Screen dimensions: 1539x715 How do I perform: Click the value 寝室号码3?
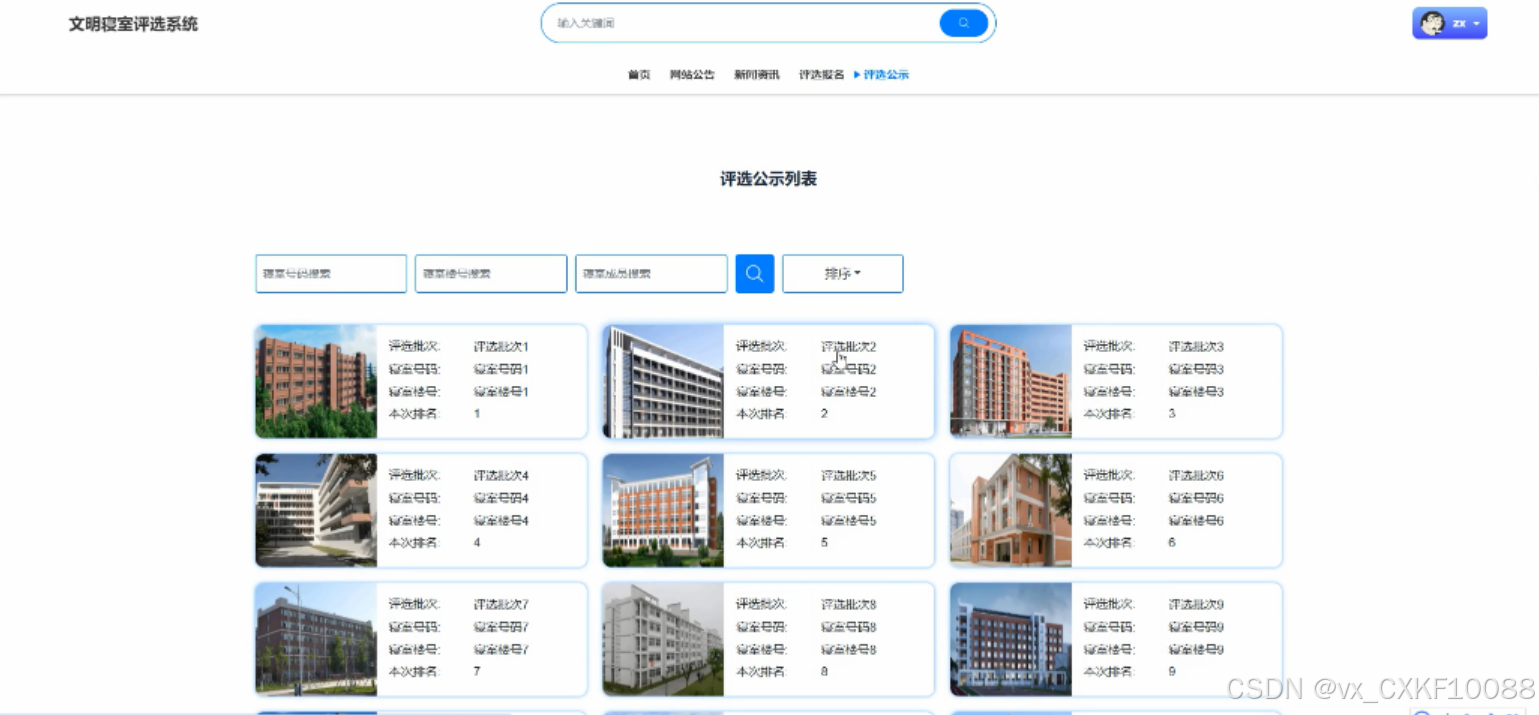pyautogui.click(x=1196, y=369)
